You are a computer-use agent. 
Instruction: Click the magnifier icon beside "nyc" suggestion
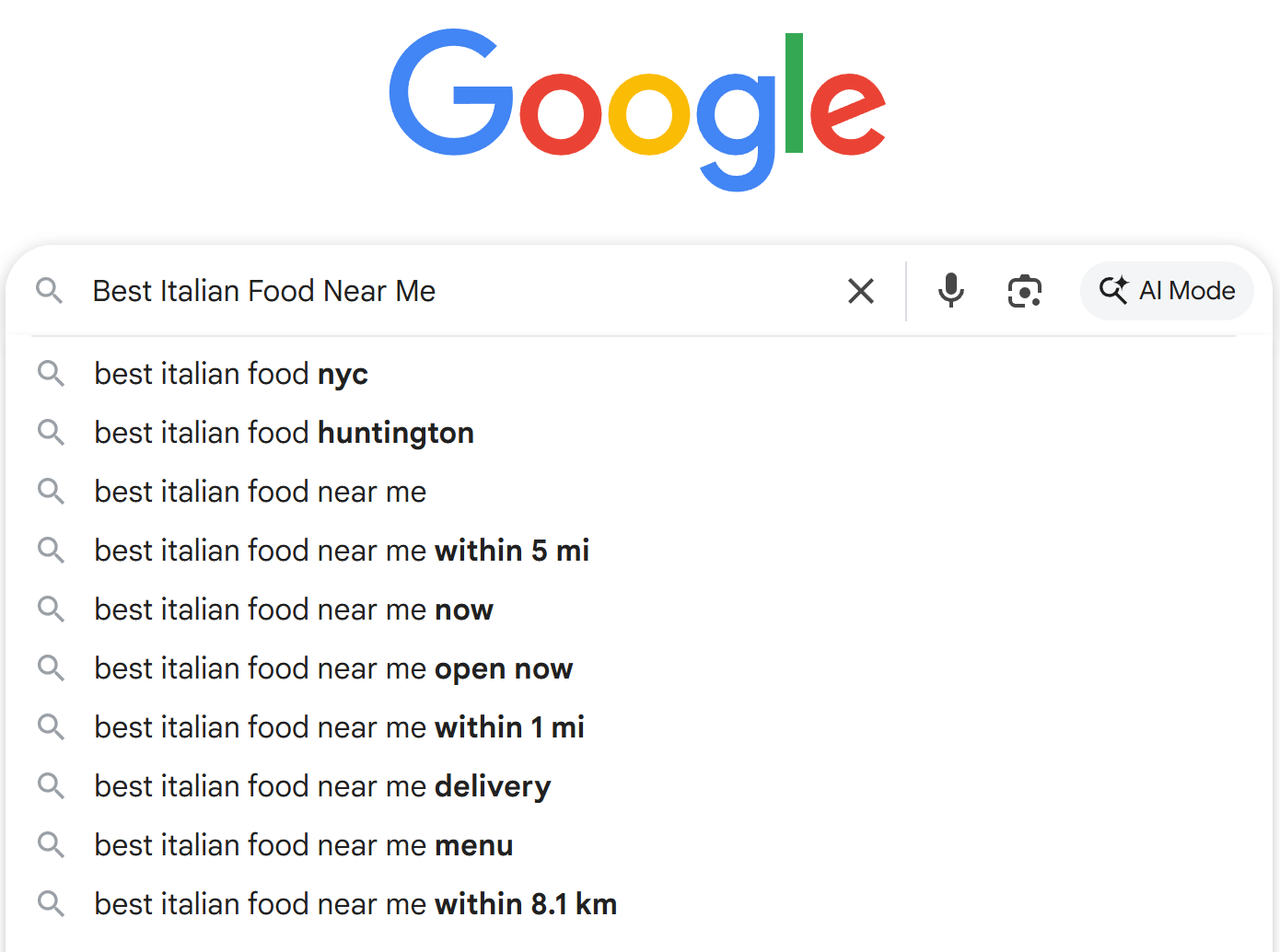51,374
